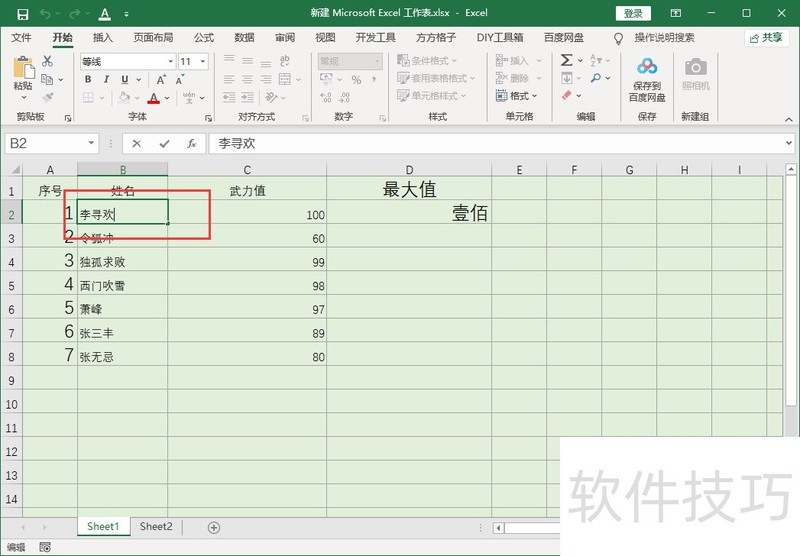
Task: Click the Copy icon in clipboard group
Action: coord(47,79)
